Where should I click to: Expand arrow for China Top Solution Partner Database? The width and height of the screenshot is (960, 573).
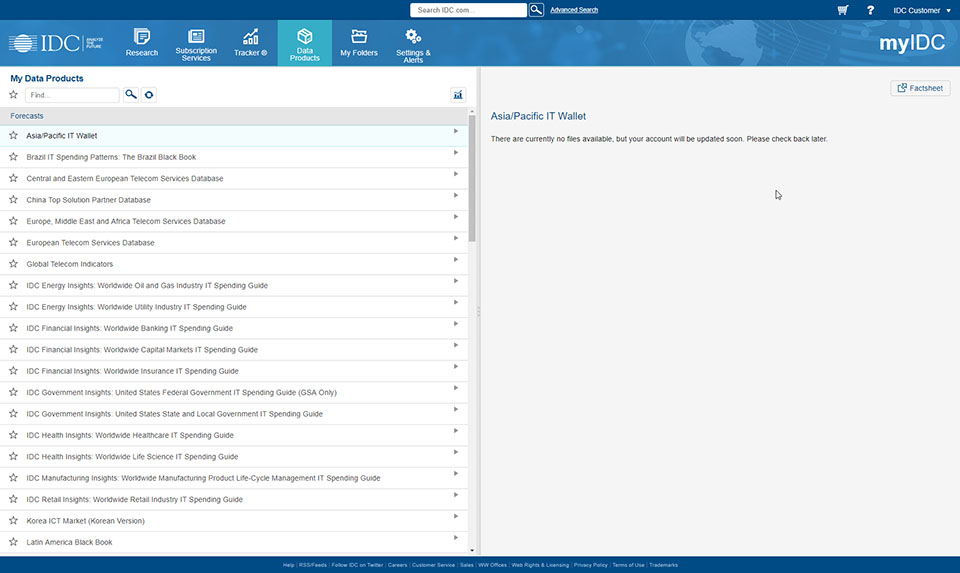coord(456,195)
